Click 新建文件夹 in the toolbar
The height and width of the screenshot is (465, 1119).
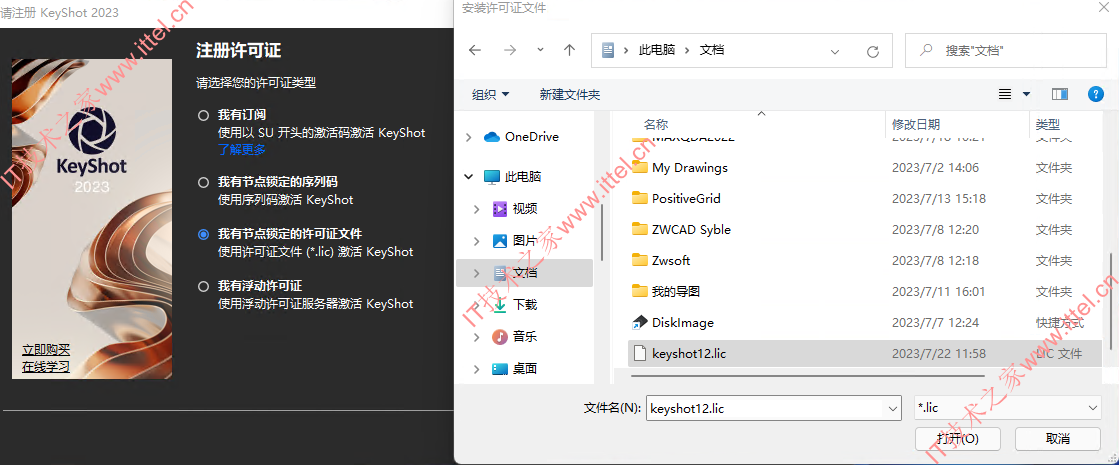[x=569, y=94]
